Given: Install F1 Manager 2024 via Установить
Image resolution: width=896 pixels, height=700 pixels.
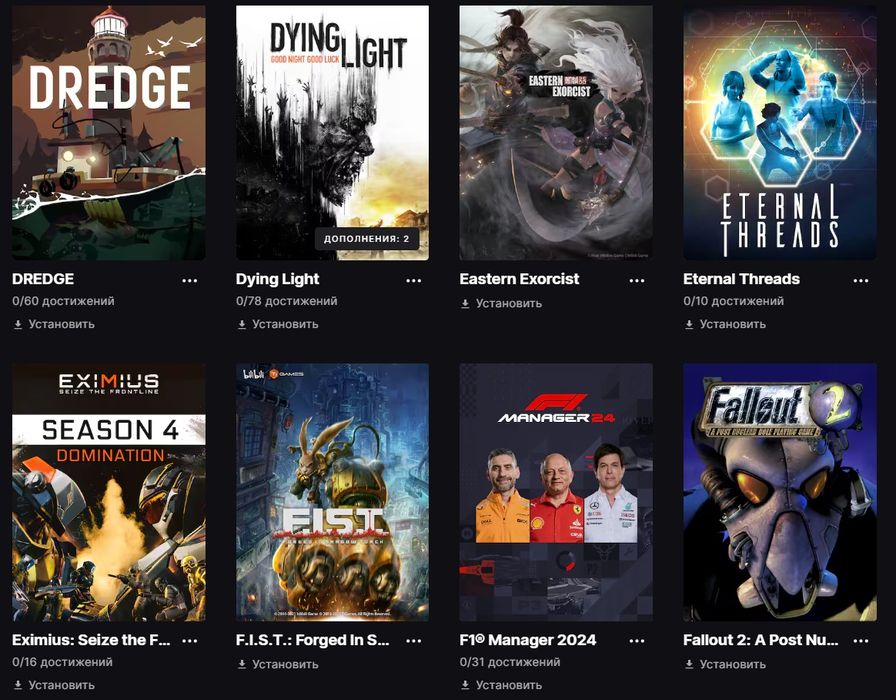Looking at the screenshot, I should [x=501, y=685].
